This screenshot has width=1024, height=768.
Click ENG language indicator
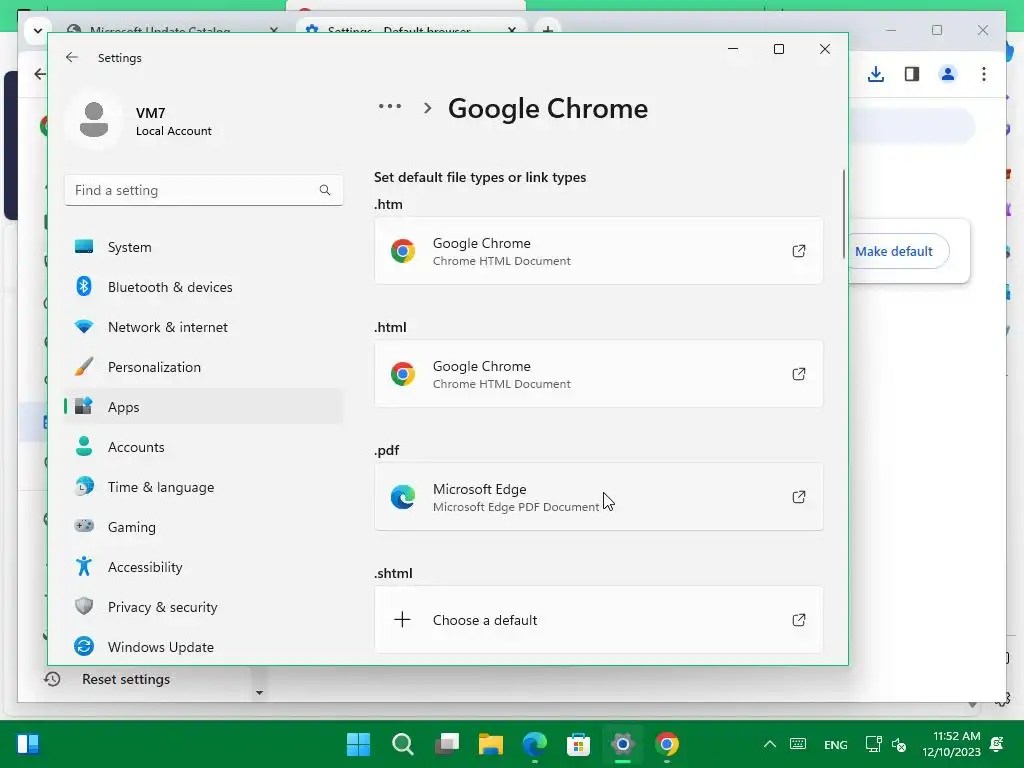836,744
